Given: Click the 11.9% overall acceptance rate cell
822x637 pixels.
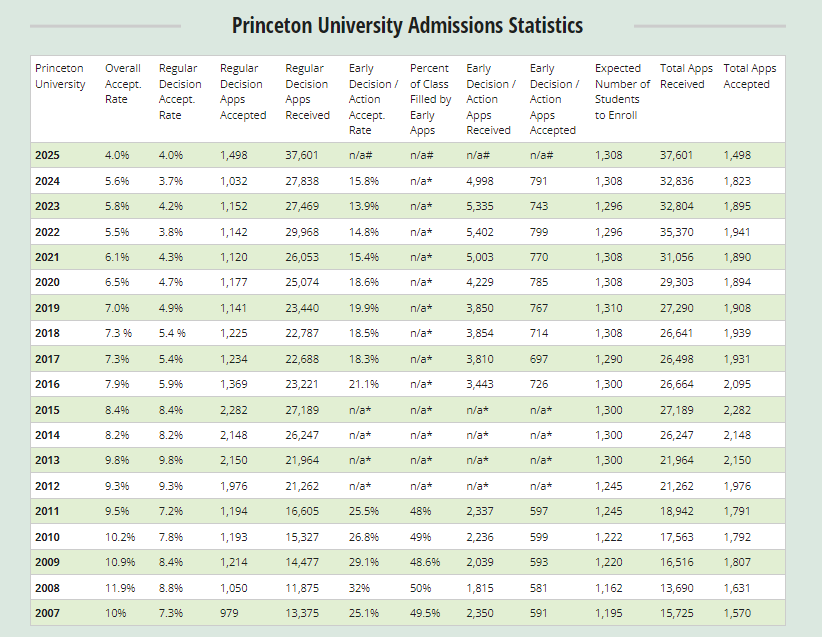Looking at the screenshot, I should pyautogui.click(x=119, y=587).
